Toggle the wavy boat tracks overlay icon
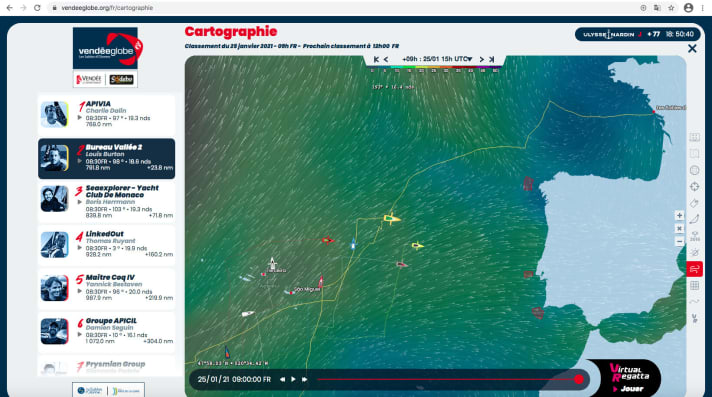Image resolution: width=712 pixels, height=397 pixels. point(694,302)
